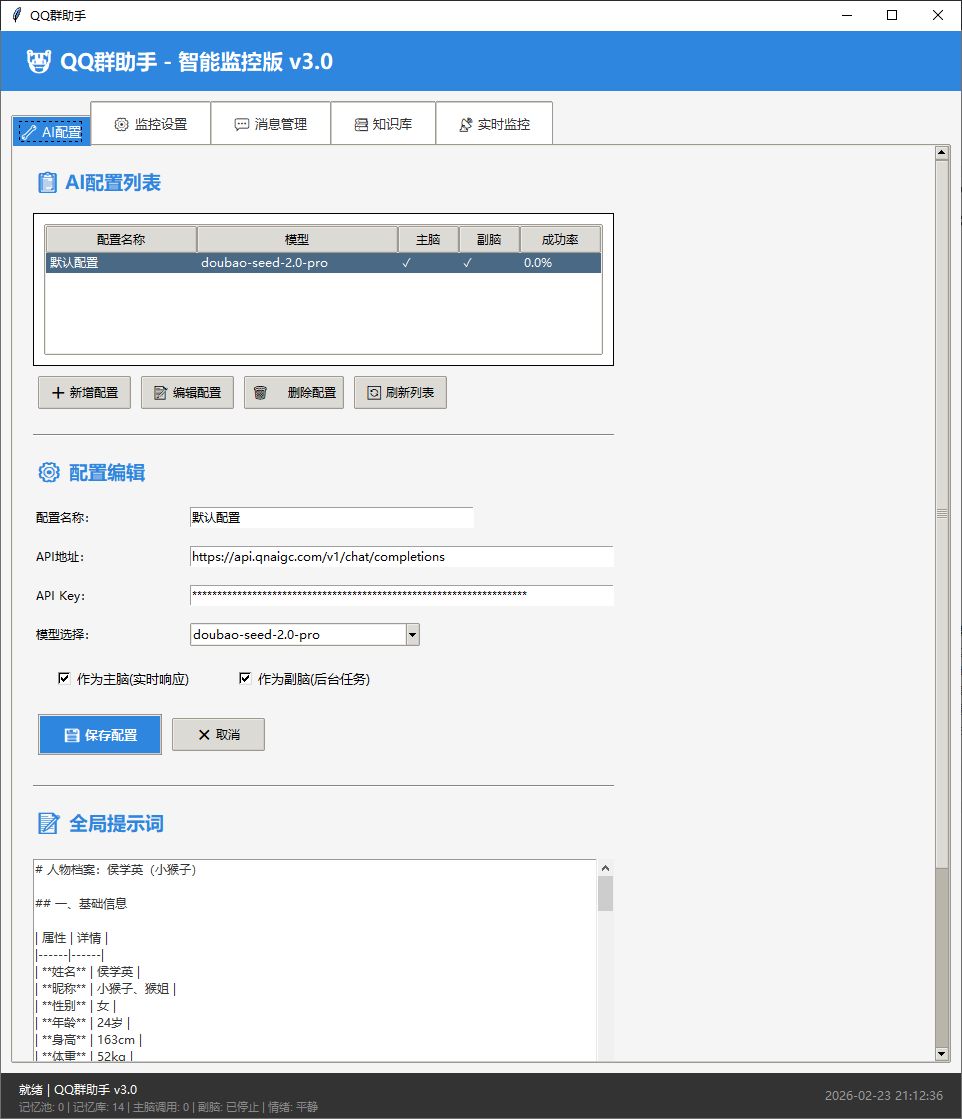Click the 主脑 column header
This screenshot has height=1119, width=962.
[428, 240]
